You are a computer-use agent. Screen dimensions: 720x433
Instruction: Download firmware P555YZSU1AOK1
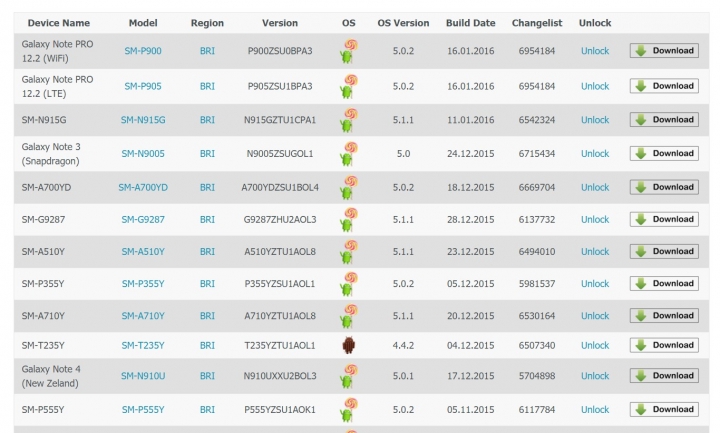click(664, 409)
